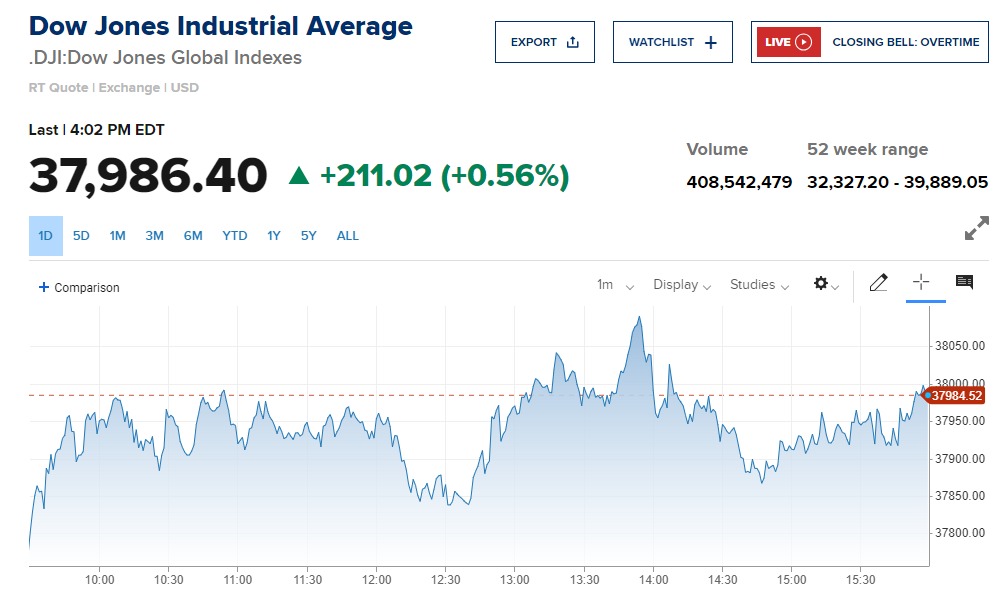Click the 37984.52 price marker
The image size is (1006, 601).
957,396
